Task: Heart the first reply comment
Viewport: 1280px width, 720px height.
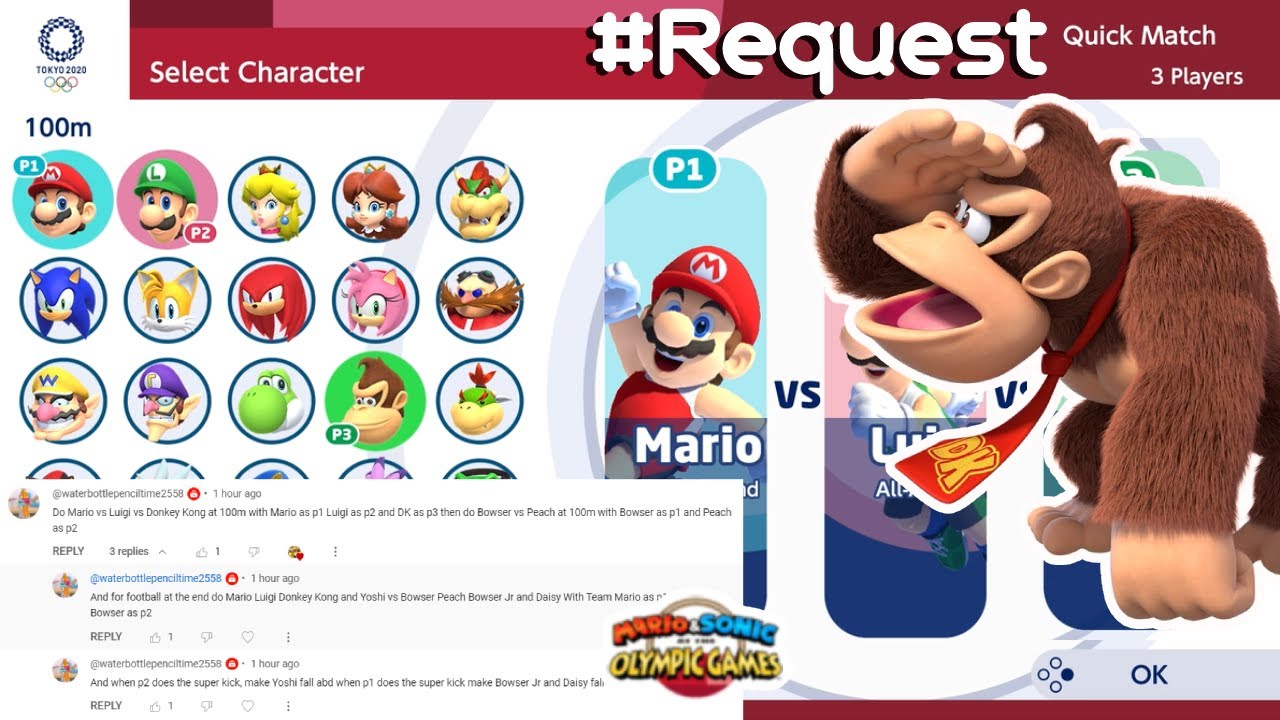Action: [247, 637]
